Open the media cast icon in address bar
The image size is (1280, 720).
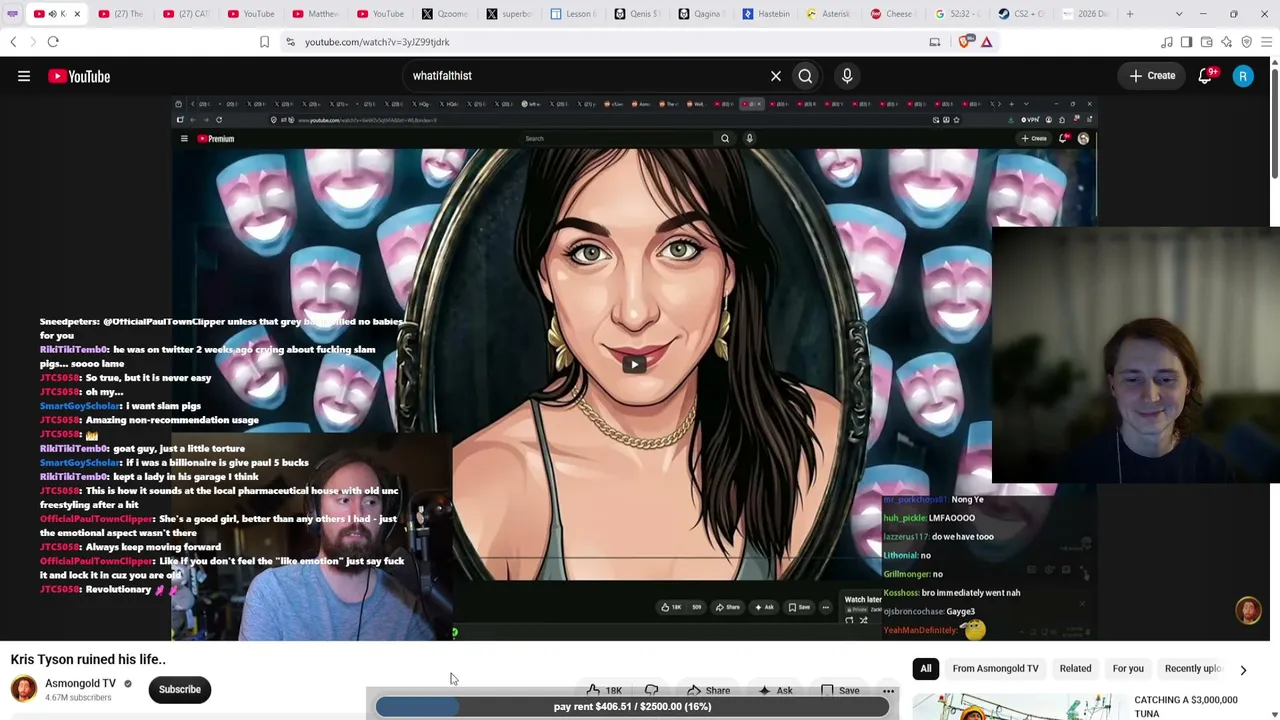coord(934,42)
